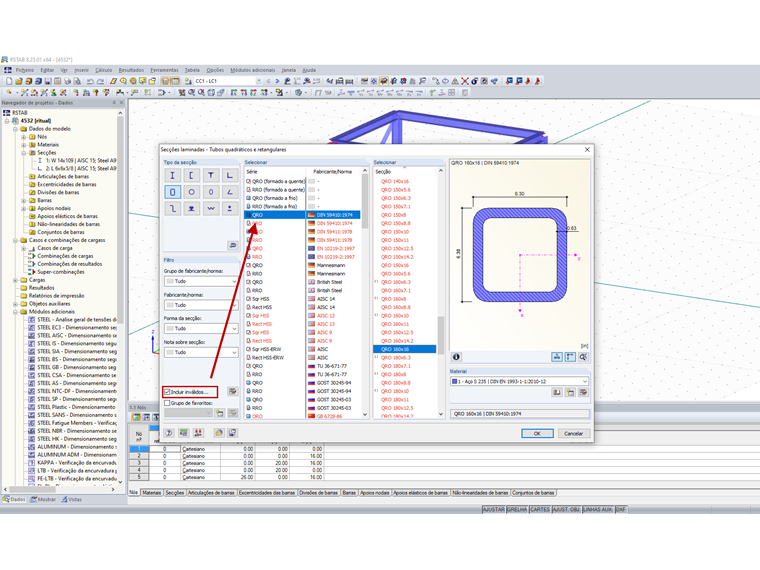Open the Fabricante/norma filter dropdown
Viewport: 760px width, 570px height.
201,305
